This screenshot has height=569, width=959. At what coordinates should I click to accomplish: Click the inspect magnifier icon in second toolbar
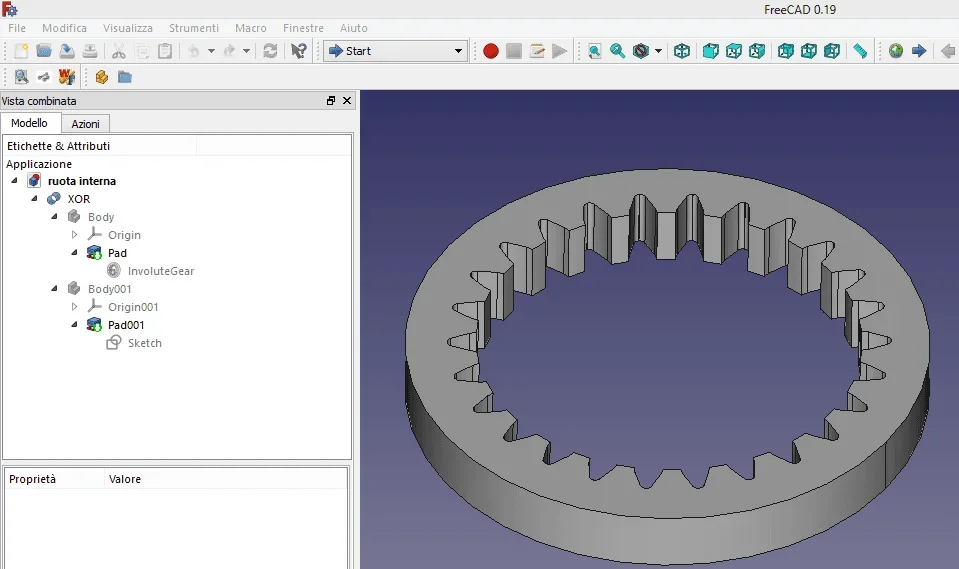coord(21,77)
